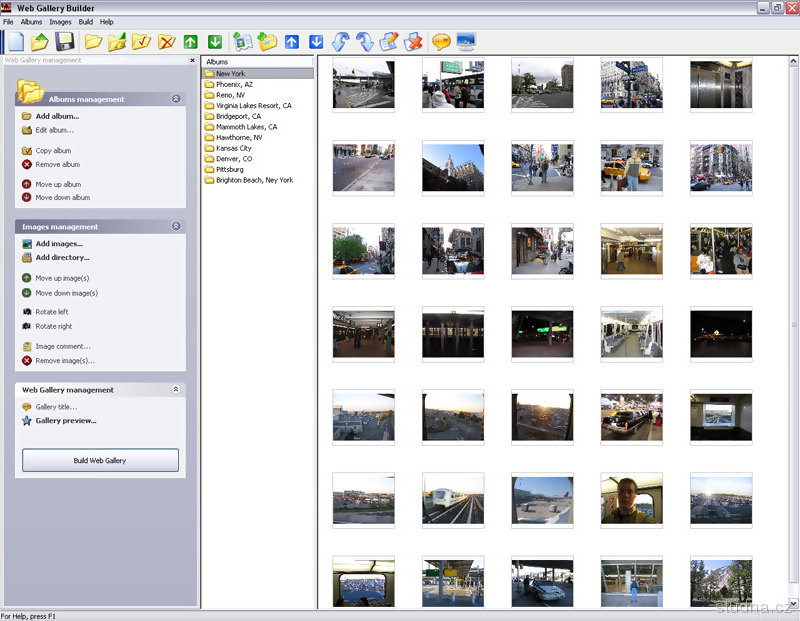Click the rotate left curved arrow toolbar icon
The image size is (800, 621).
340,42
